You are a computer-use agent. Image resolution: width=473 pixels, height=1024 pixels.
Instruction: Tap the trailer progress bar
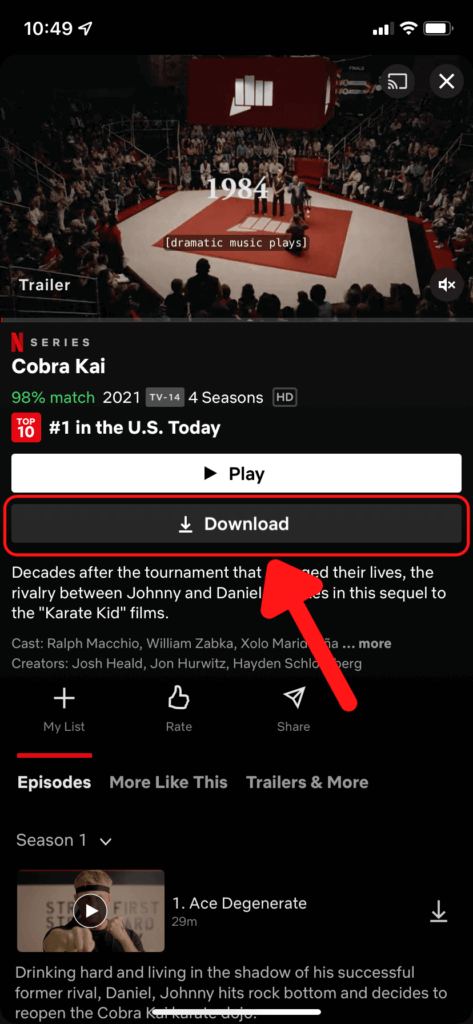236,321
